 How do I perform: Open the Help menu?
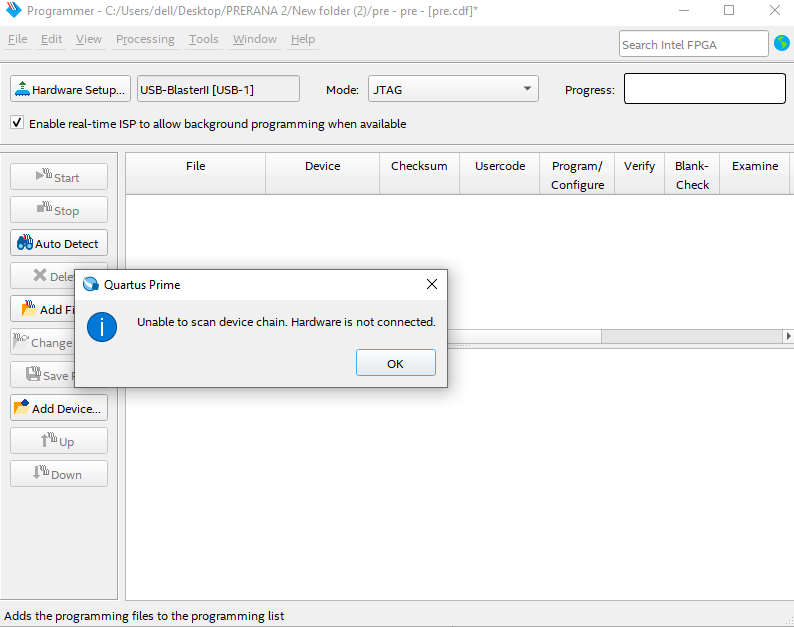pos(303,39)
